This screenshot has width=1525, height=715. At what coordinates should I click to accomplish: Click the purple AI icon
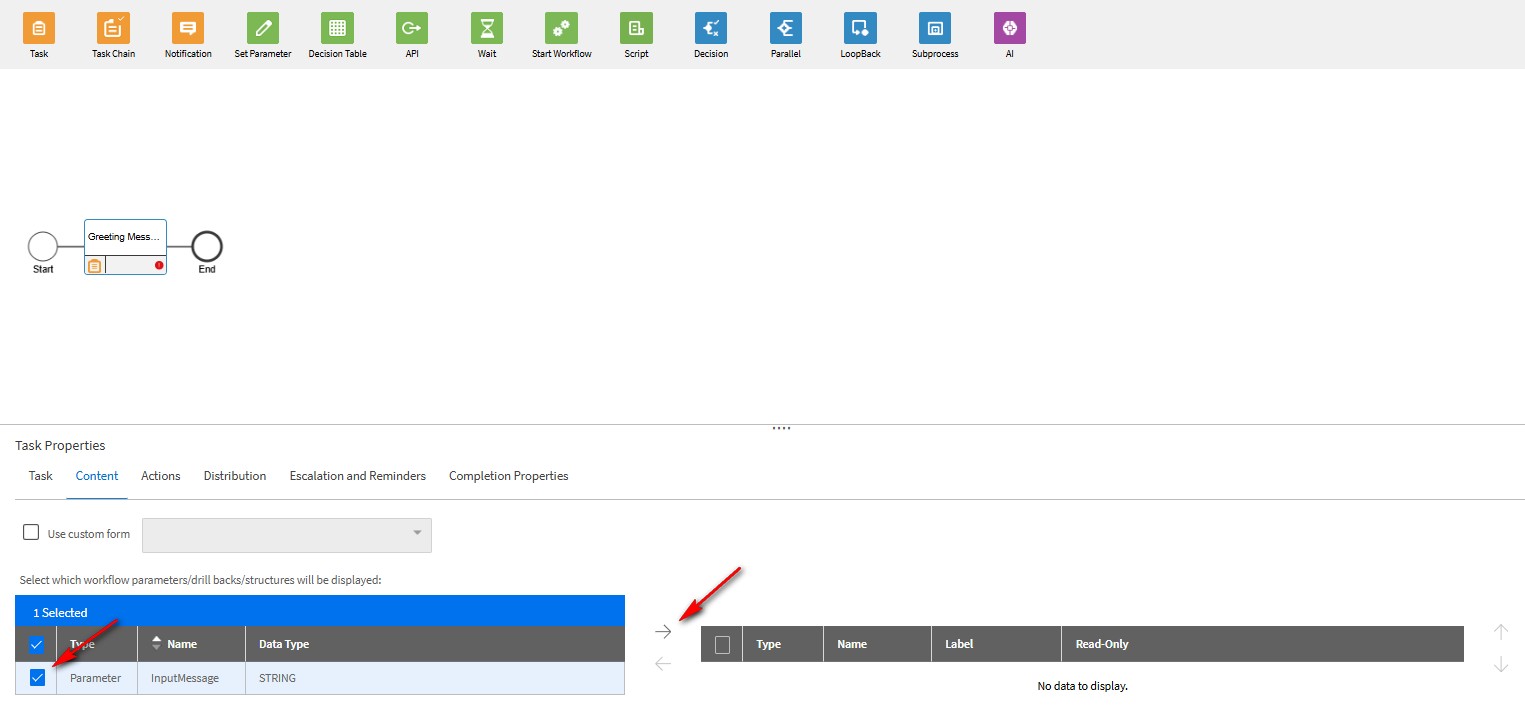coord(1009,28)
